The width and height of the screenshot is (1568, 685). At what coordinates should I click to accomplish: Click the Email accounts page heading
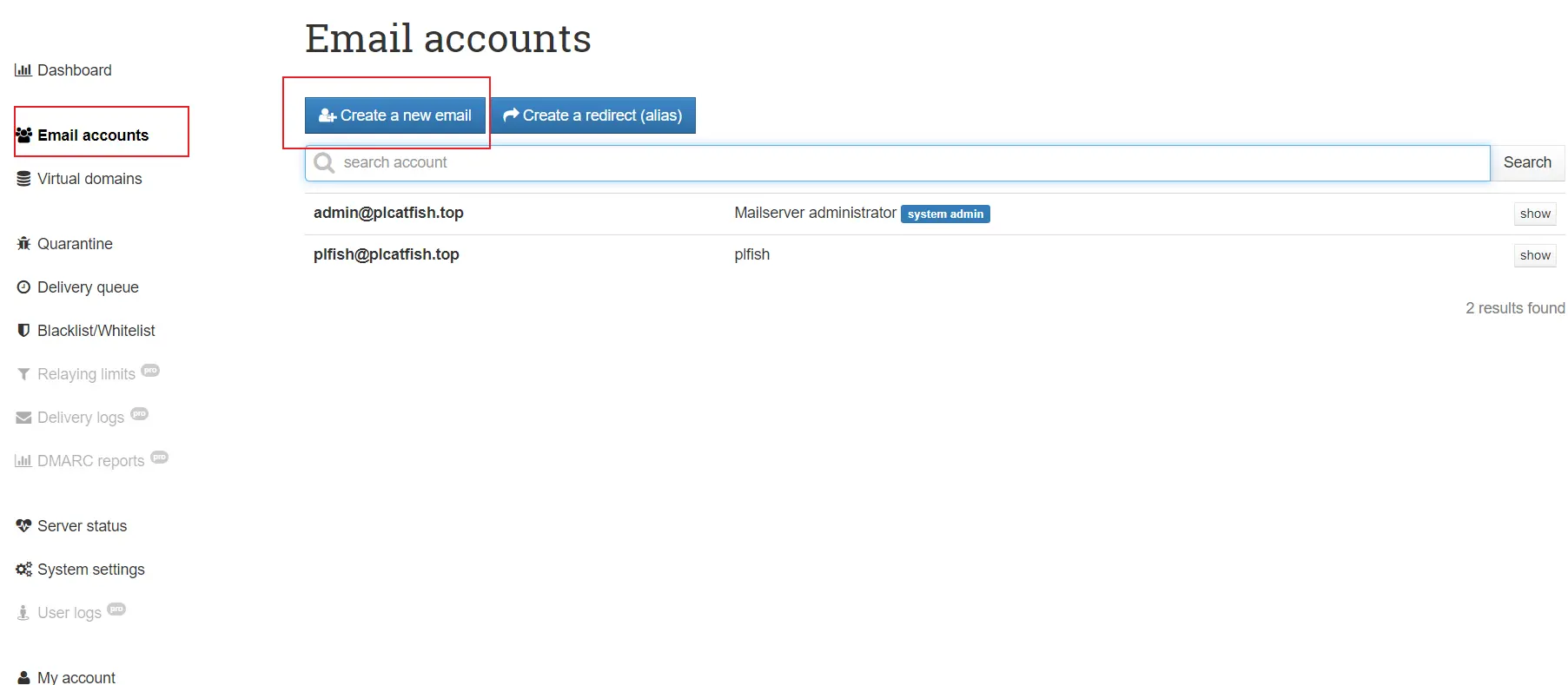tap(448, 39)
